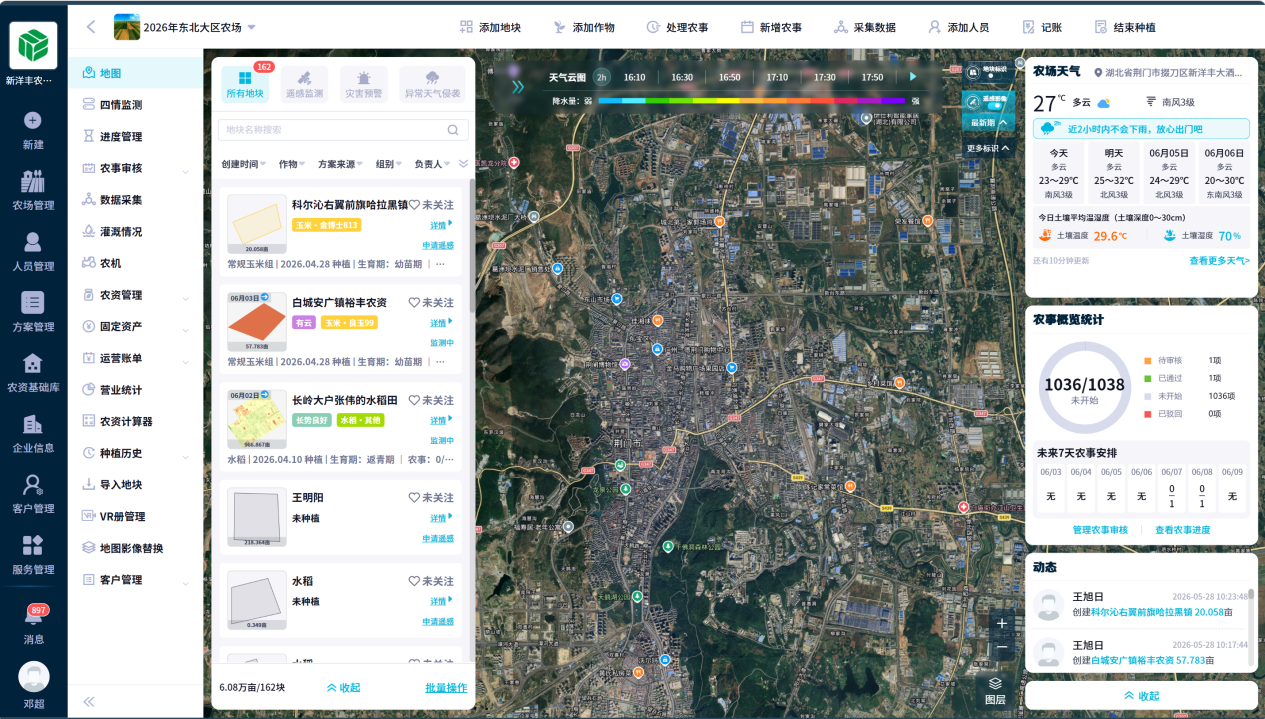This screenshot has width=1265, height=719.
Task: Collapse the left menu with double-arrow icon
Action: pyautogui.click(x=88, y=702)
